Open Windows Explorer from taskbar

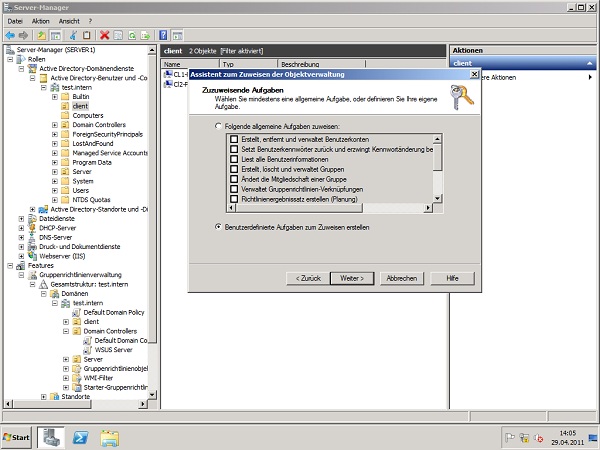pos(110,437)
